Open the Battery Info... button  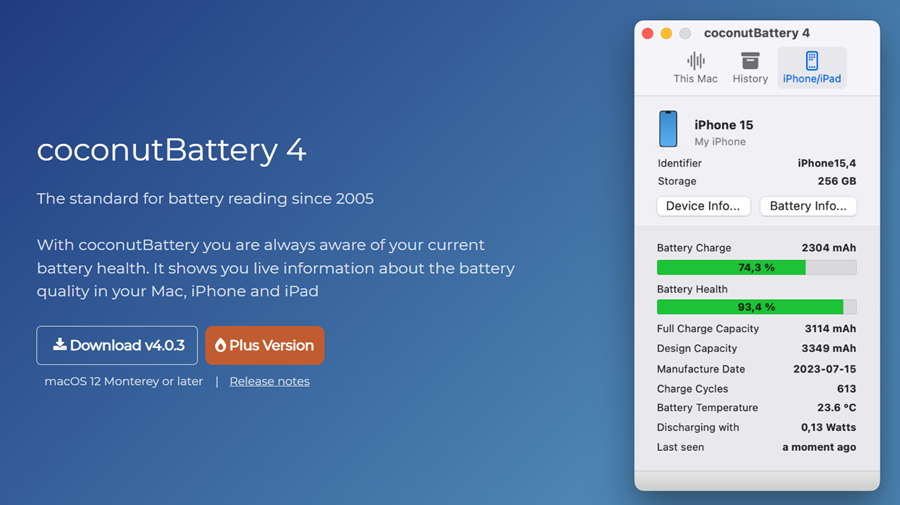[x=808, y=206]
